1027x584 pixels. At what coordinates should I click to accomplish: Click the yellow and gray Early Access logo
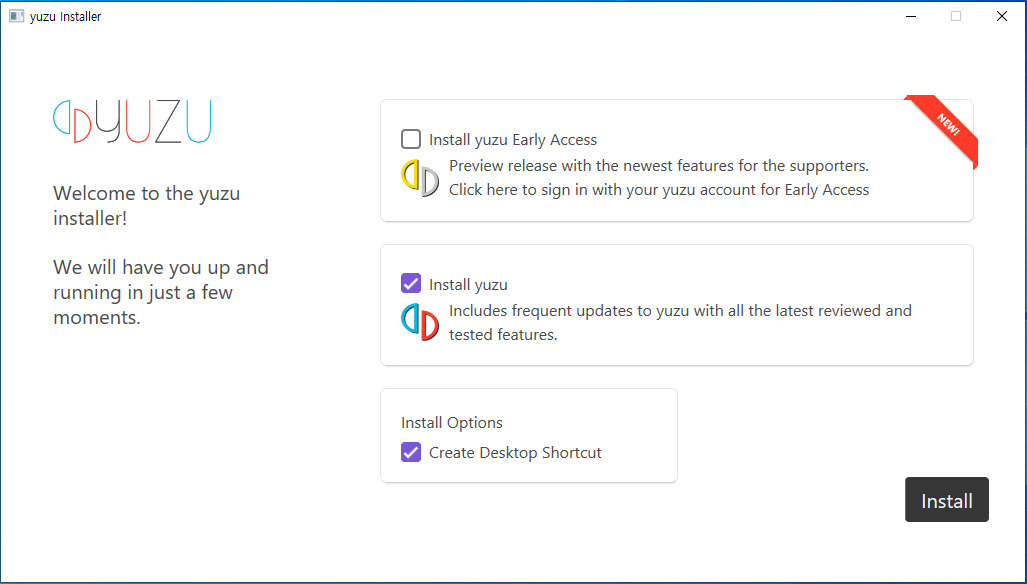tap(420, 178)
